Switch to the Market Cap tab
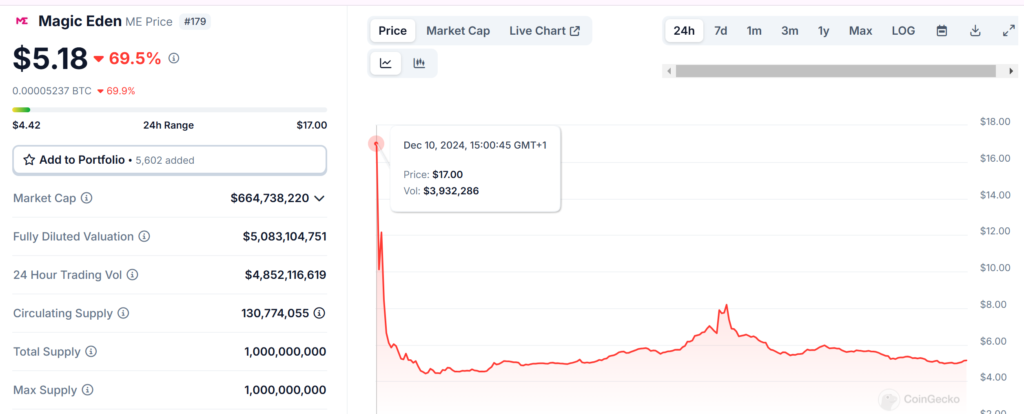Viewport: 1024px width, 414px height. 458,31
